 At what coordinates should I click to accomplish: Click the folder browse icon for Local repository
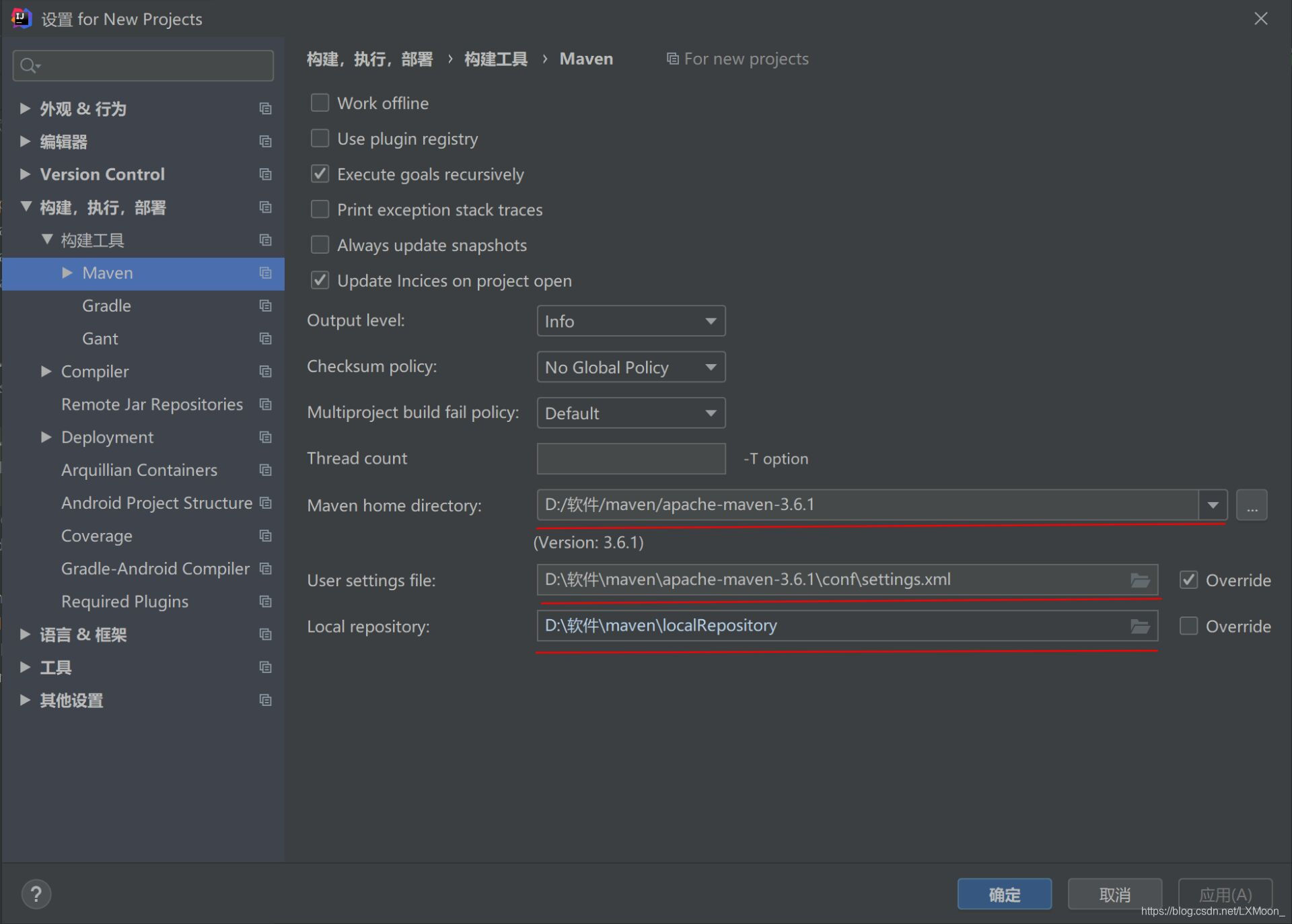[1140, 626]
